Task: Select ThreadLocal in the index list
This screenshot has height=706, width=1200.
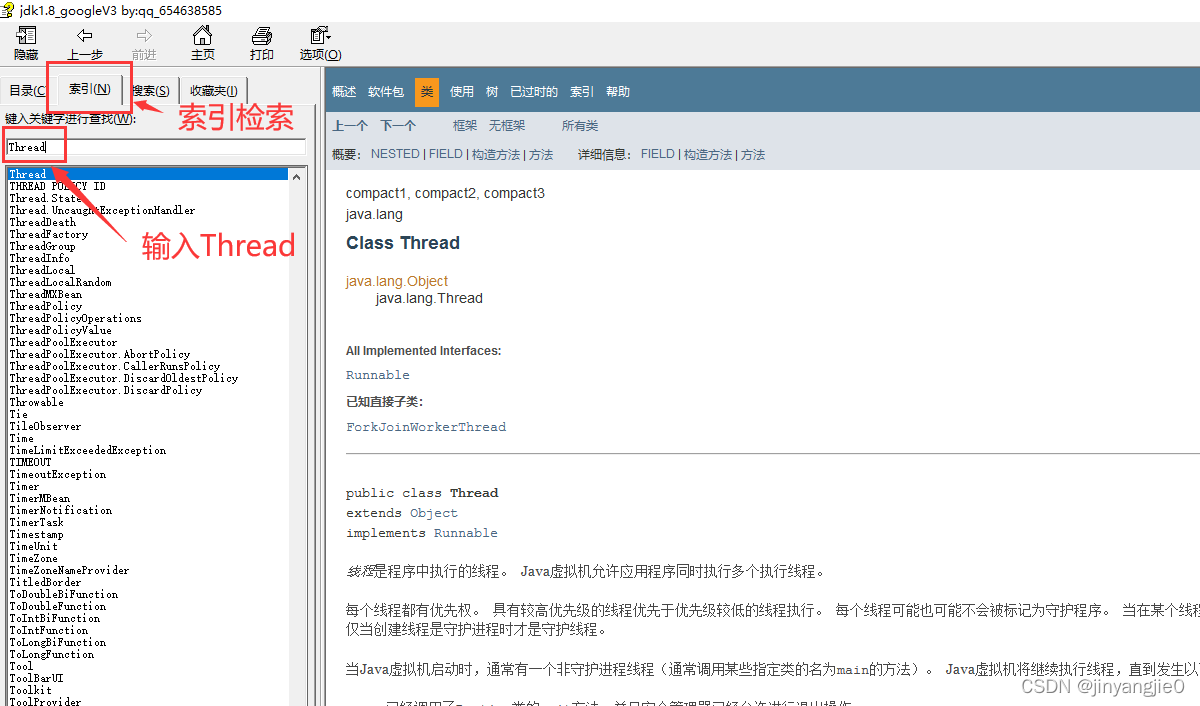Action: (x=42, y=270)
